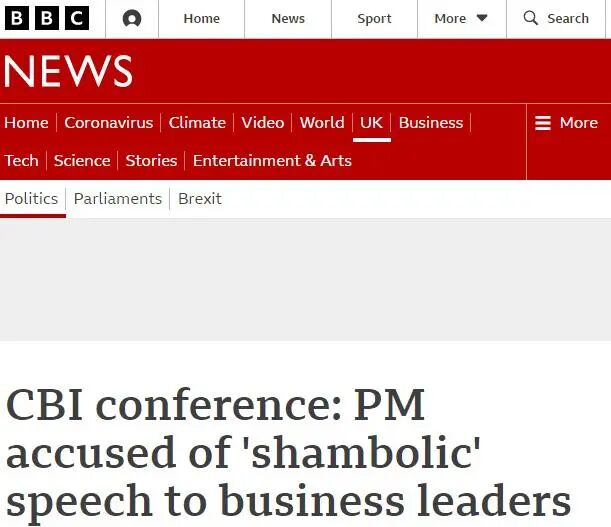Select the UK section tab

click(371, 123)
